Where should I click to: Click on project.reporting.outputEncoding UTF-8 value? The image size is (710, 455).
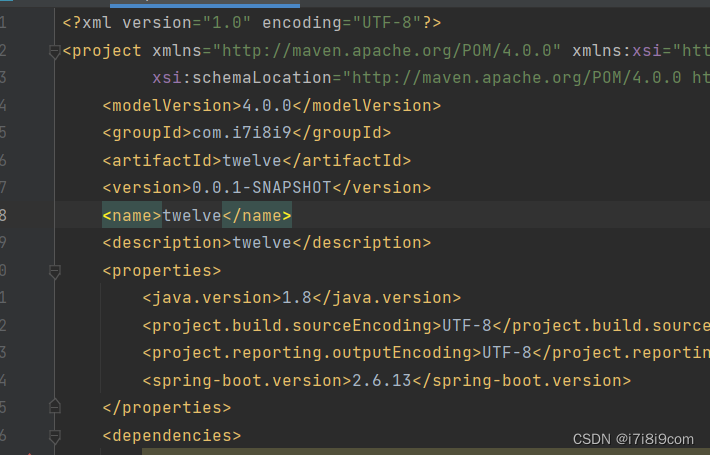pyautogui.click(x=507, y=353)
